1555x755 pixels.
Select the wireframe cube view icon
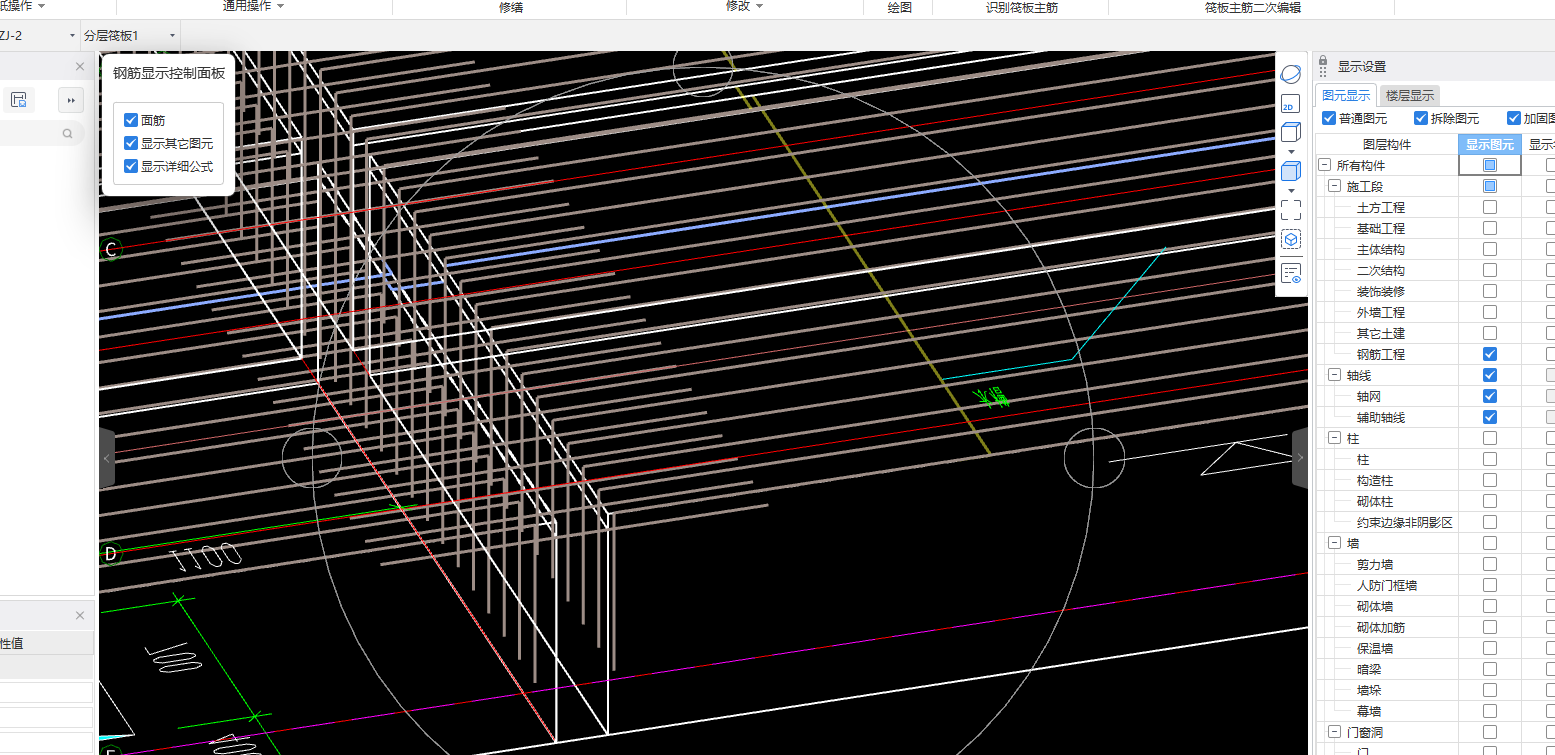[1290, 132]
